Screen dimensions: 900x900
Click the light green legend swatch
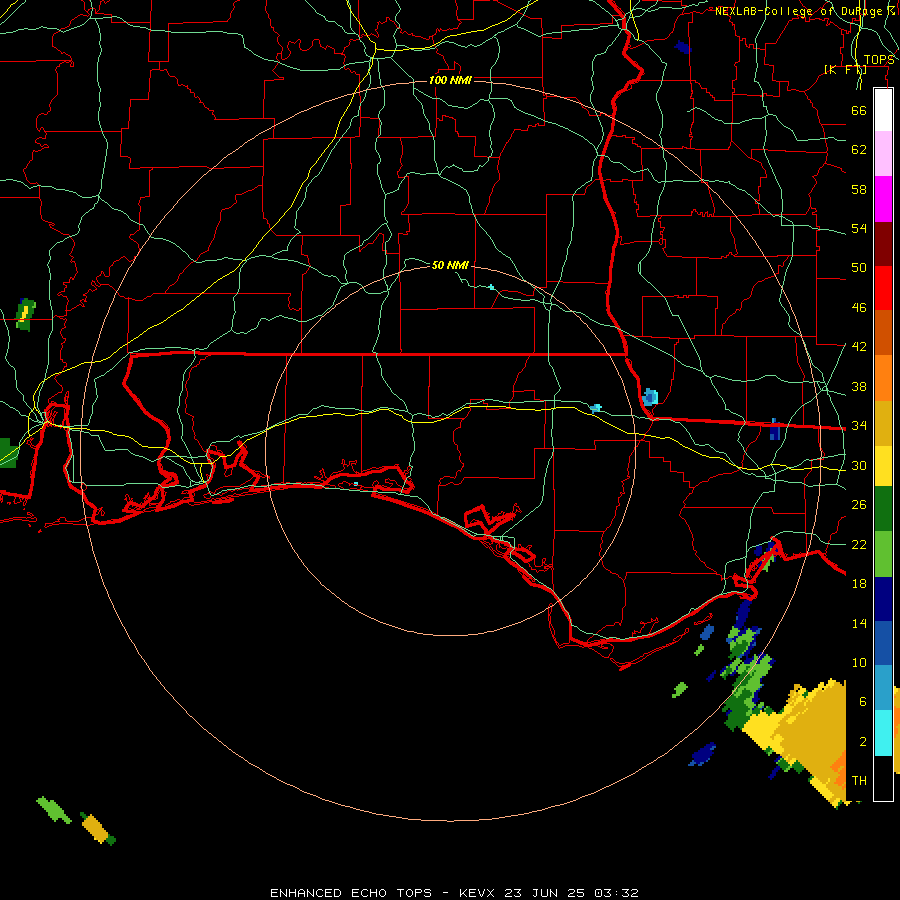(x=883, y=554)
